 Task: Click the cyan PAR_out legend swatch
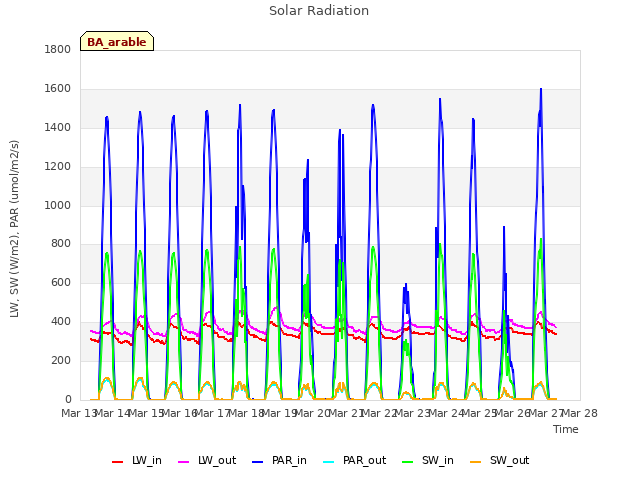(x=329, y=462)
